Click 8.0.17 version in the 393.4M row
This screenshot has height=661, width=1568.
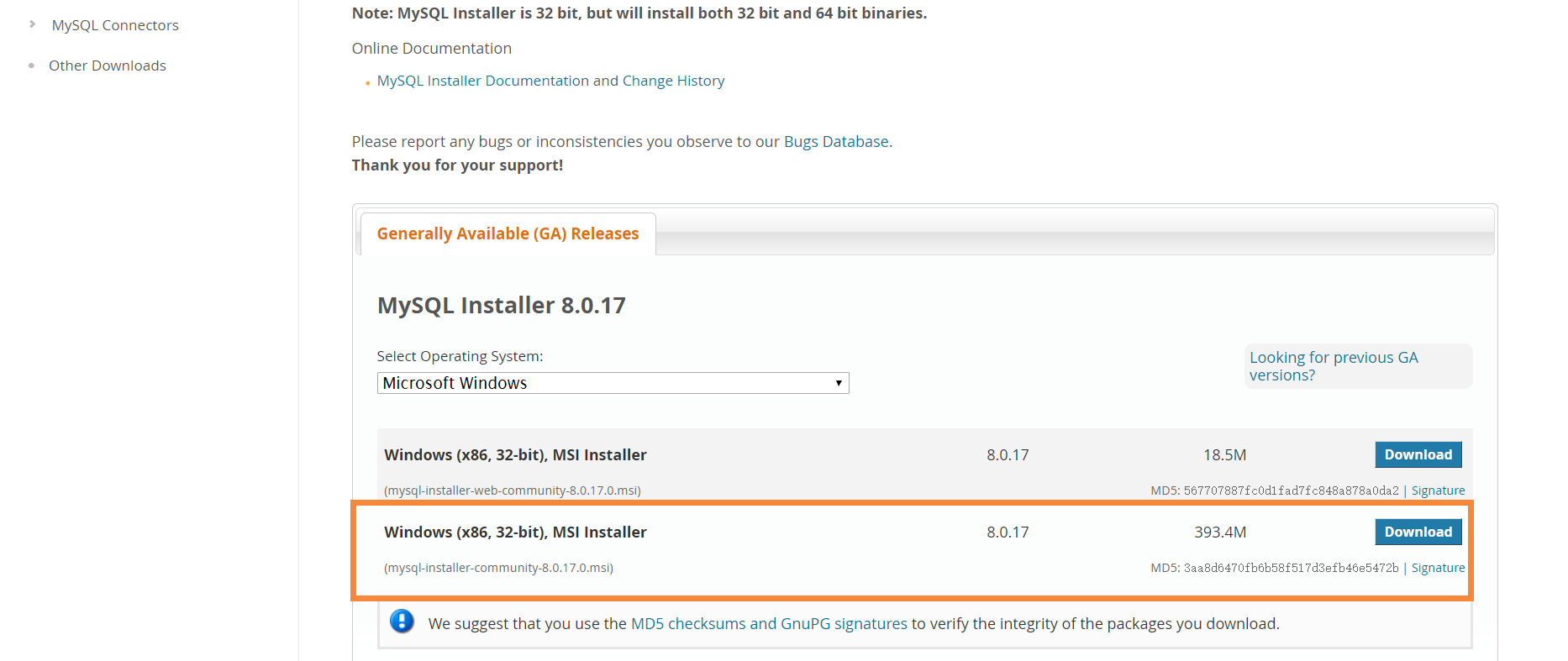[1008, 532]
